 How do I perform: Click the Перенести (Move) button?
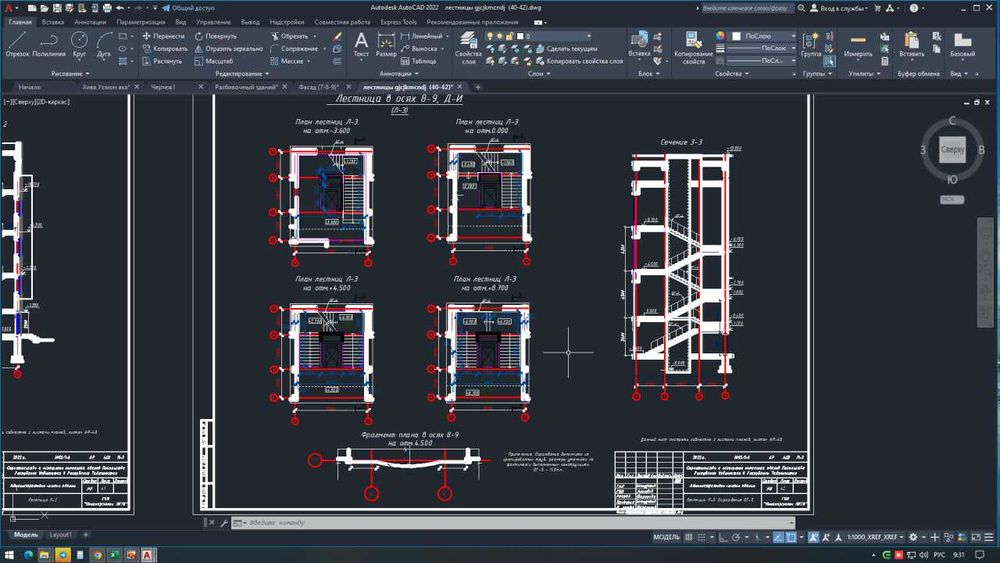163,35
